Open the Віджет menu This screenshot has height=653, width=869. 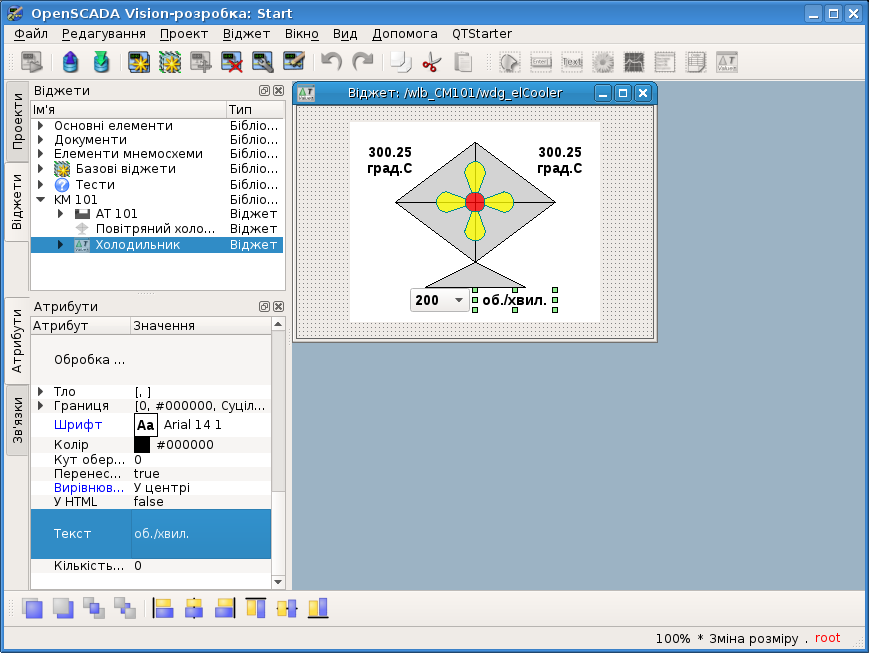point(246,33)
